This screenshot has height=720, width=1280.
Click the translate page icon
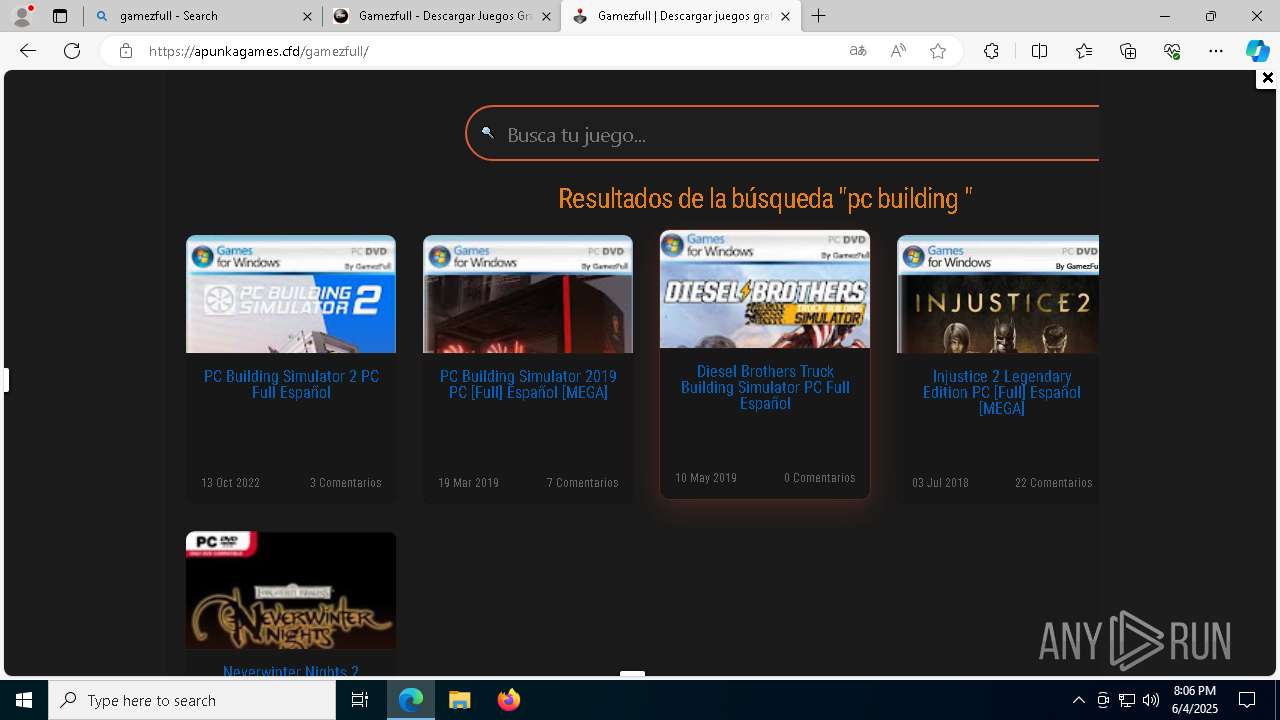[857, 51]
